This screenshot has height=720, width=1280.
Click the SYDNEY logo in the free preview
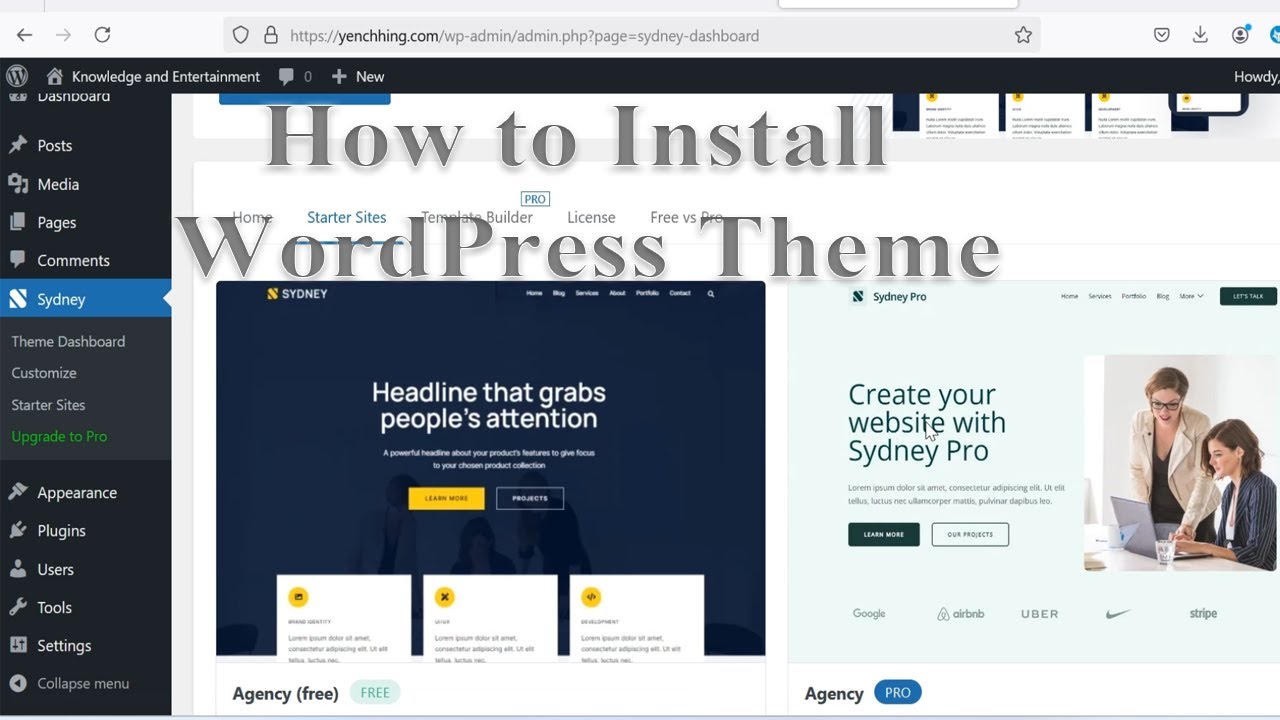coord(297,294)
